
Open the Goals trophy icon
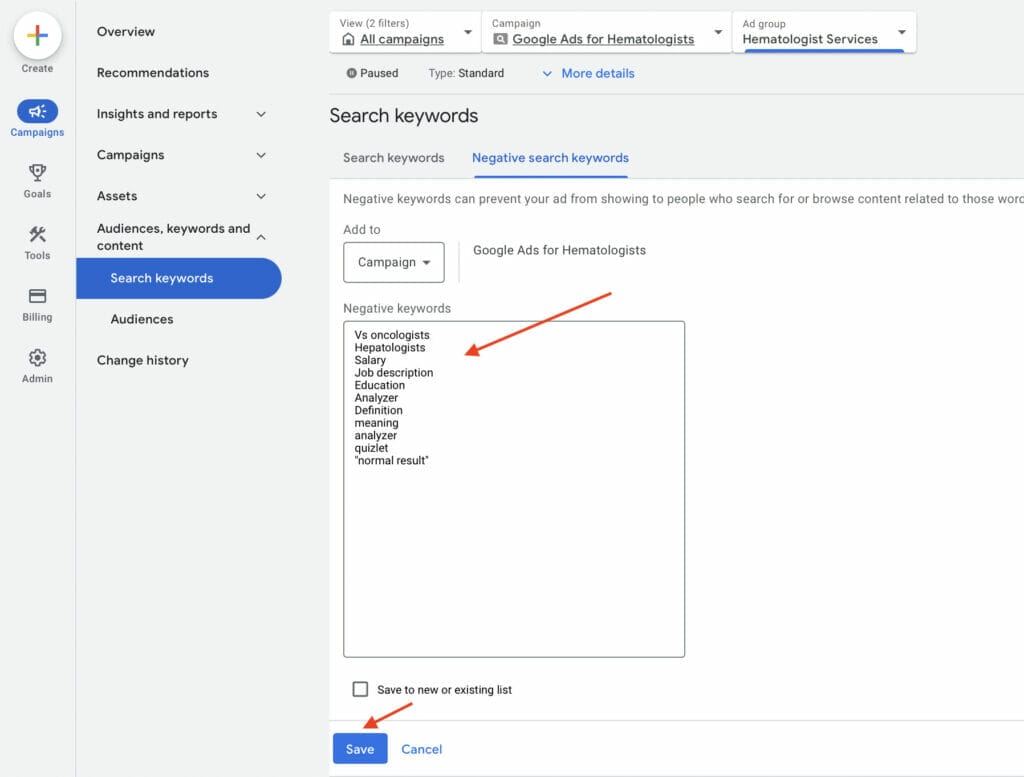click(x=37, y=174)
